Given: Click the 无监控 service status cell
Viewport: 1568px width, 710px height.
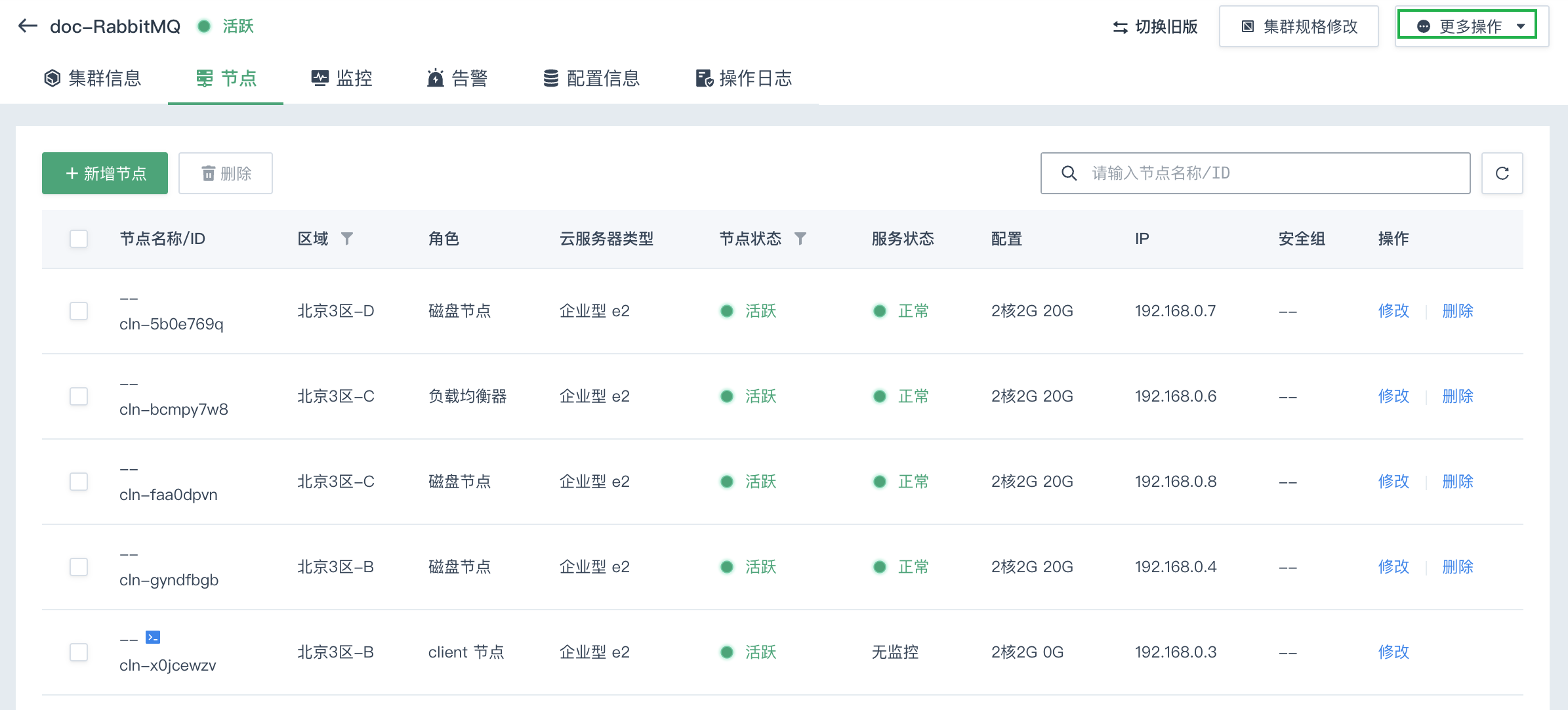Looking at the screenshot, I should tap(895, 652).
